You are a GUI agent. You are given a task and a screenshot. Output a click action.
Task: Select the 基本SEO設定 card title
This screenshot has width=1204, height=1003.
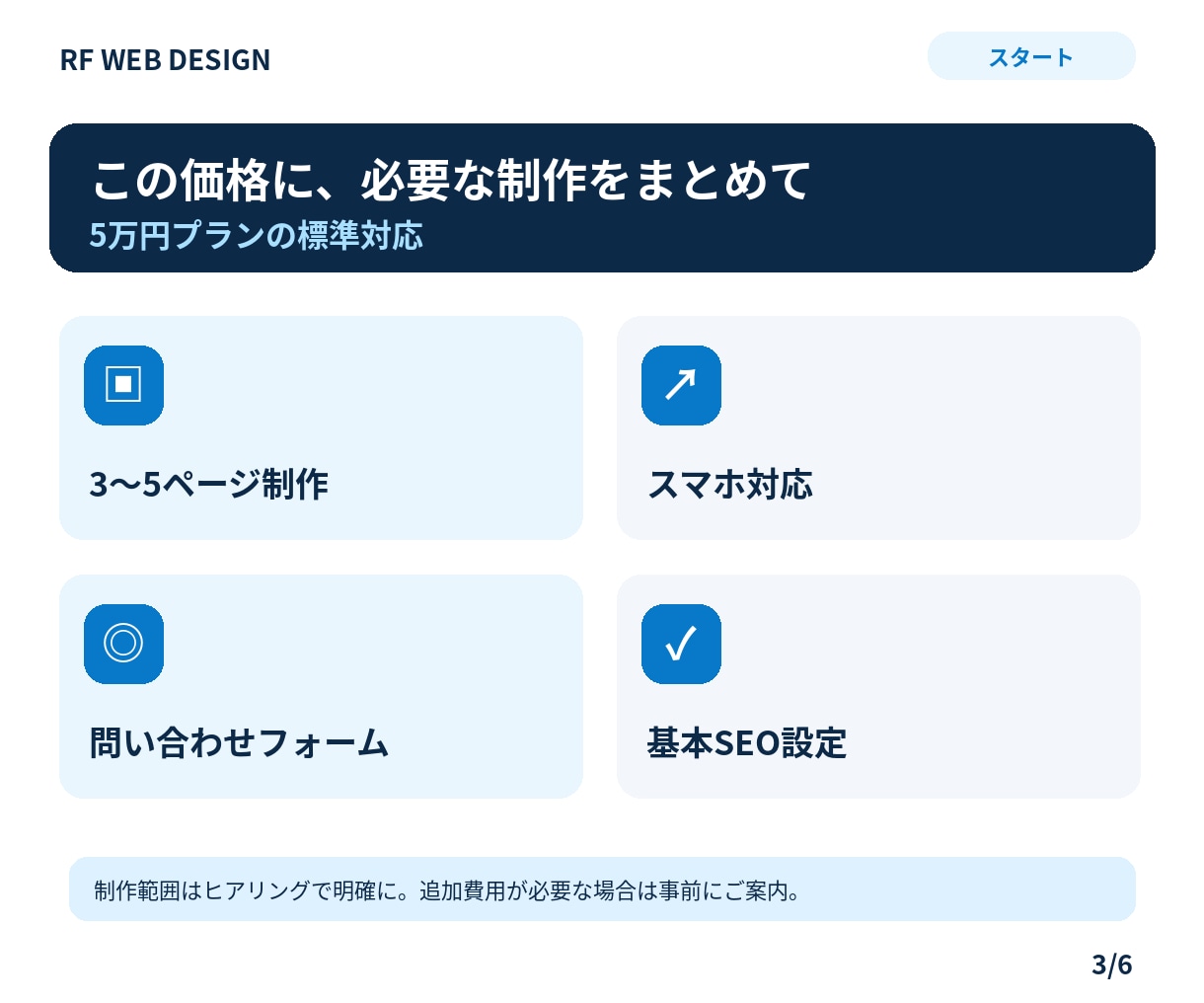(747, 742)
